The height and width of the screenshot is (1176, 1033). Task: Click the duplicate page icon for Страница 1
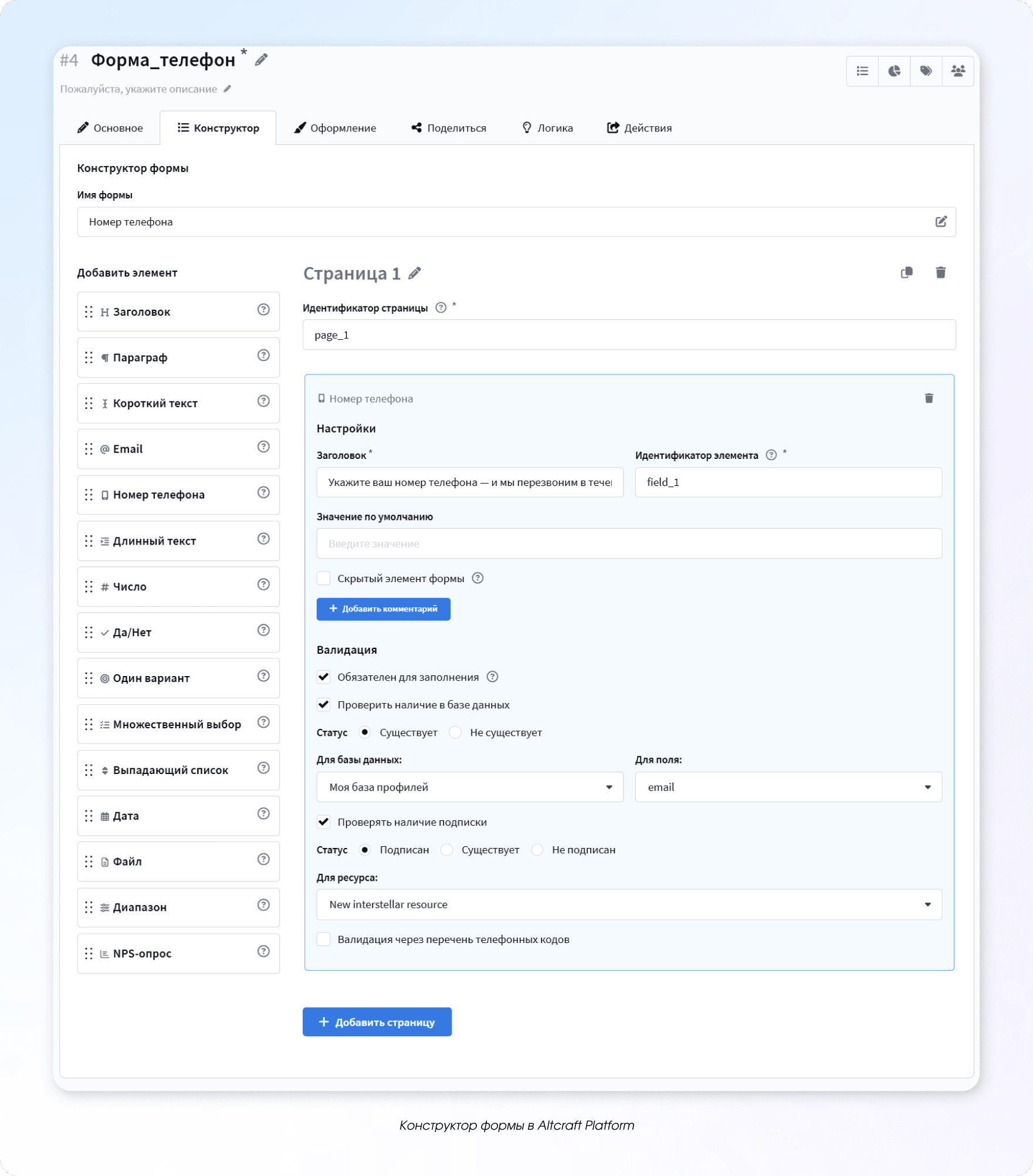(x=907, y=272)
